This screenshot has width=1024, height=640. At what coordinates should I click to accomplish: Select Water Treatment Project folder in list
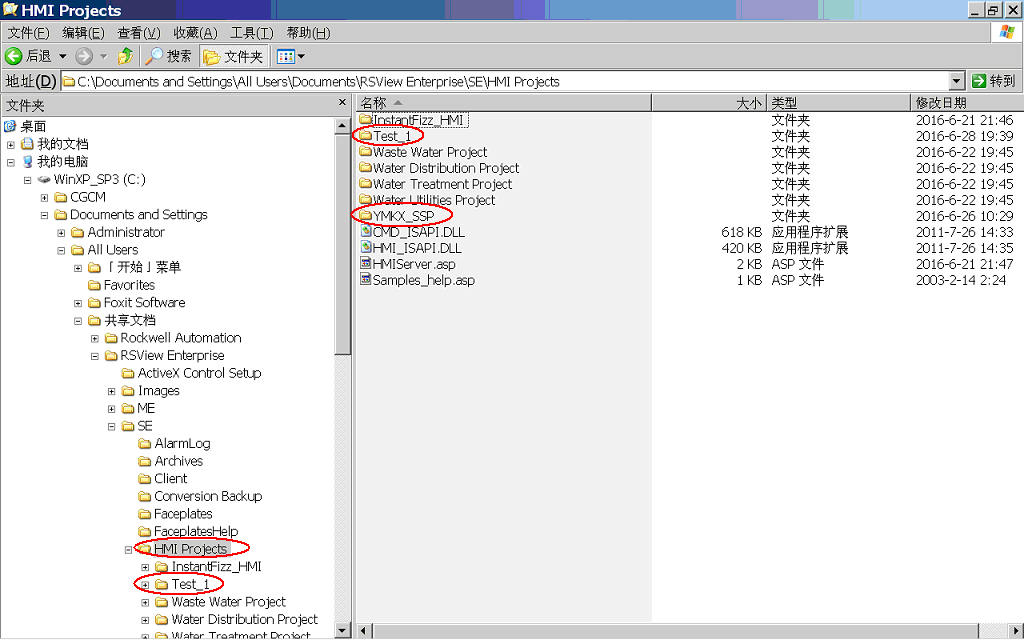(x=436, y=184)
